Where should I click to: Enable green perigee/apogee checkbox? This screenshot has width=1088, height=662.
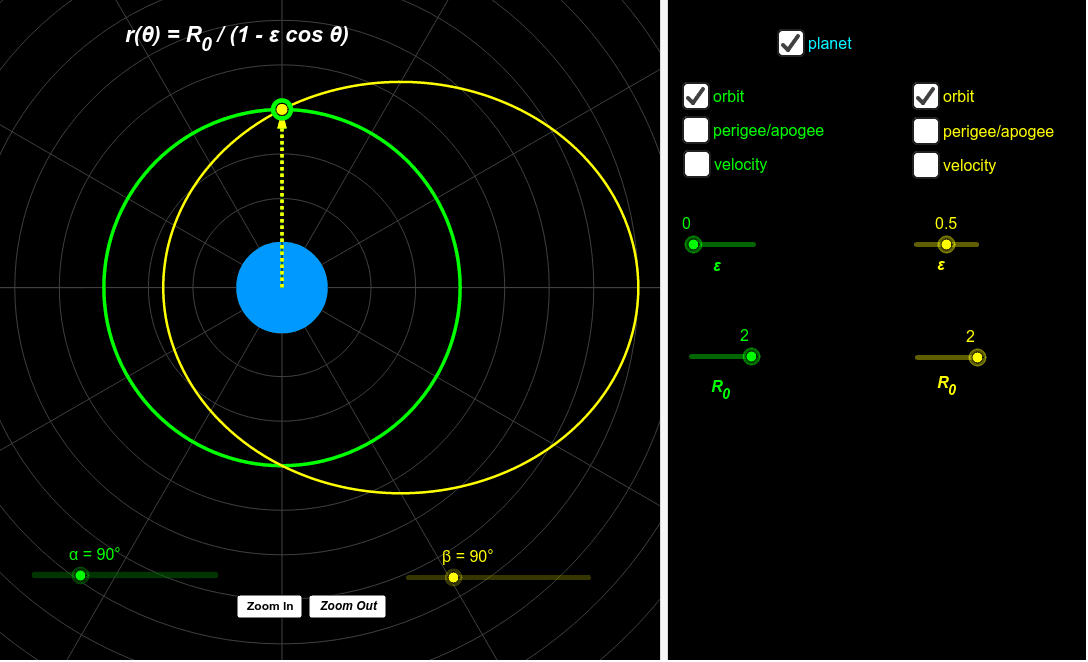pyautogui.click(x=695, y=130)
